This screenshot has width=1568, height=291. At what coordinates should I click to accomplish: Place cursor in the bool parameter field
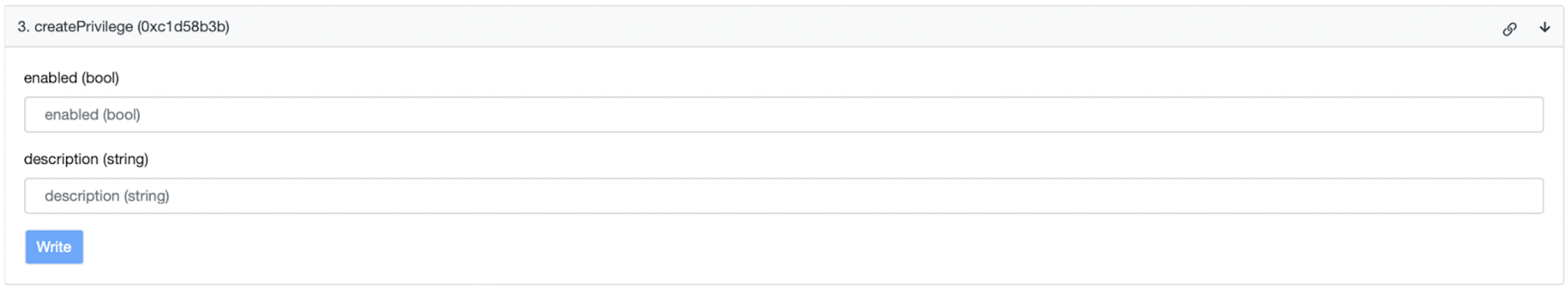click(783, 115)
